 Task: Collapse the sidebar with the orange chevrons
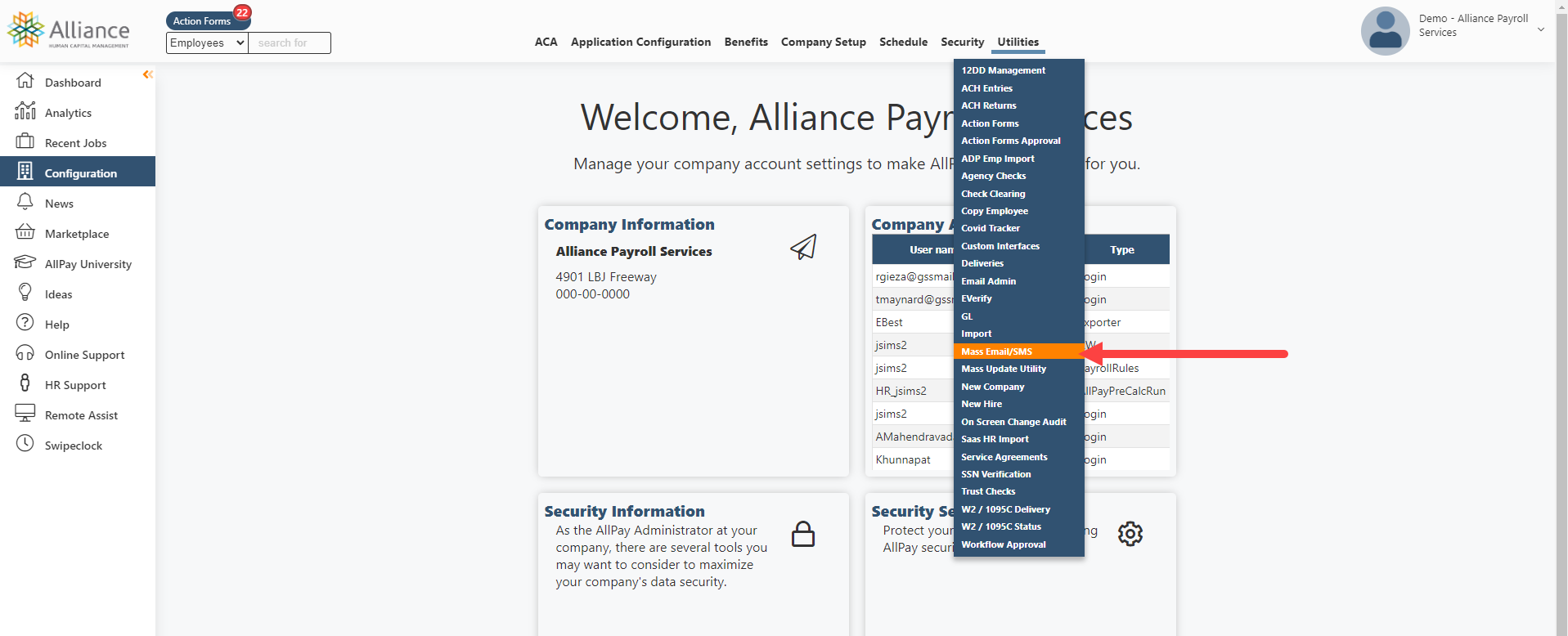point(147,74)
